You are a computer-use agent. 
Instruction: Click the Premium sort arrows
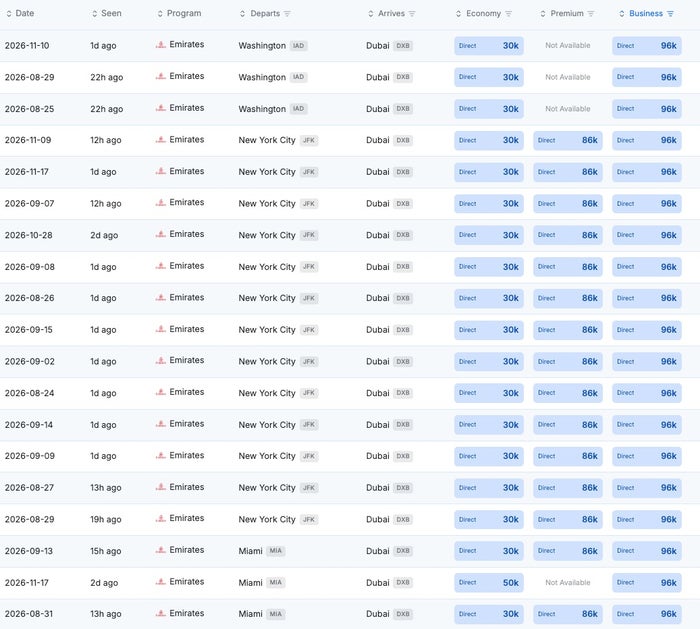[542, 14]
